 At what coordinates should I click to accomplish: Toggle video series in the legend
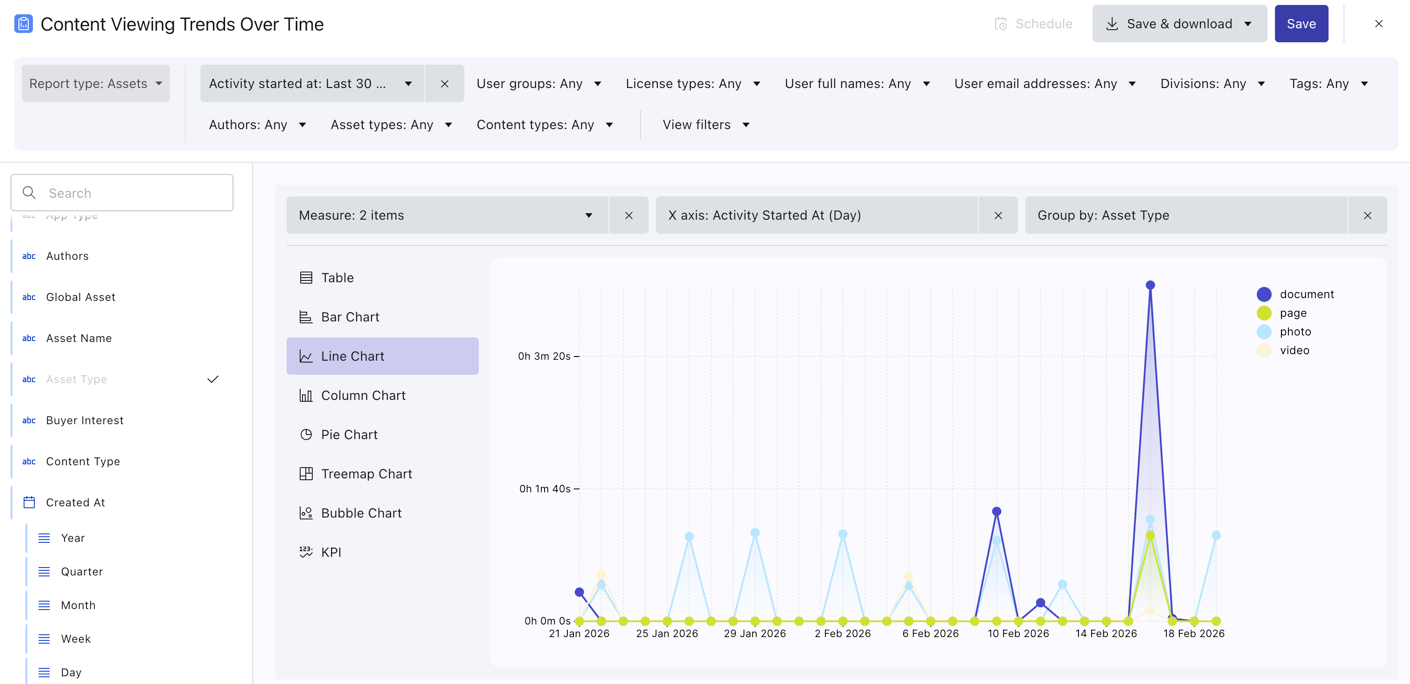1294,351
